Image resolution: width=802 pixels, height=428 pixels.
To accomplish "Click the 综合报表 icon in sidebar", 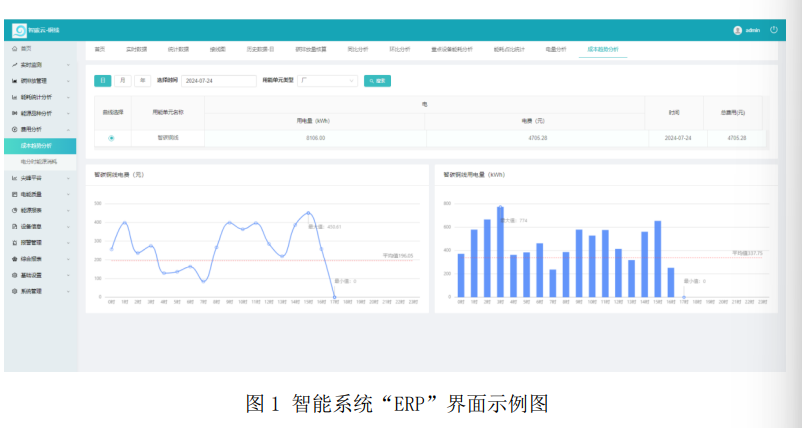I will 14,258.
